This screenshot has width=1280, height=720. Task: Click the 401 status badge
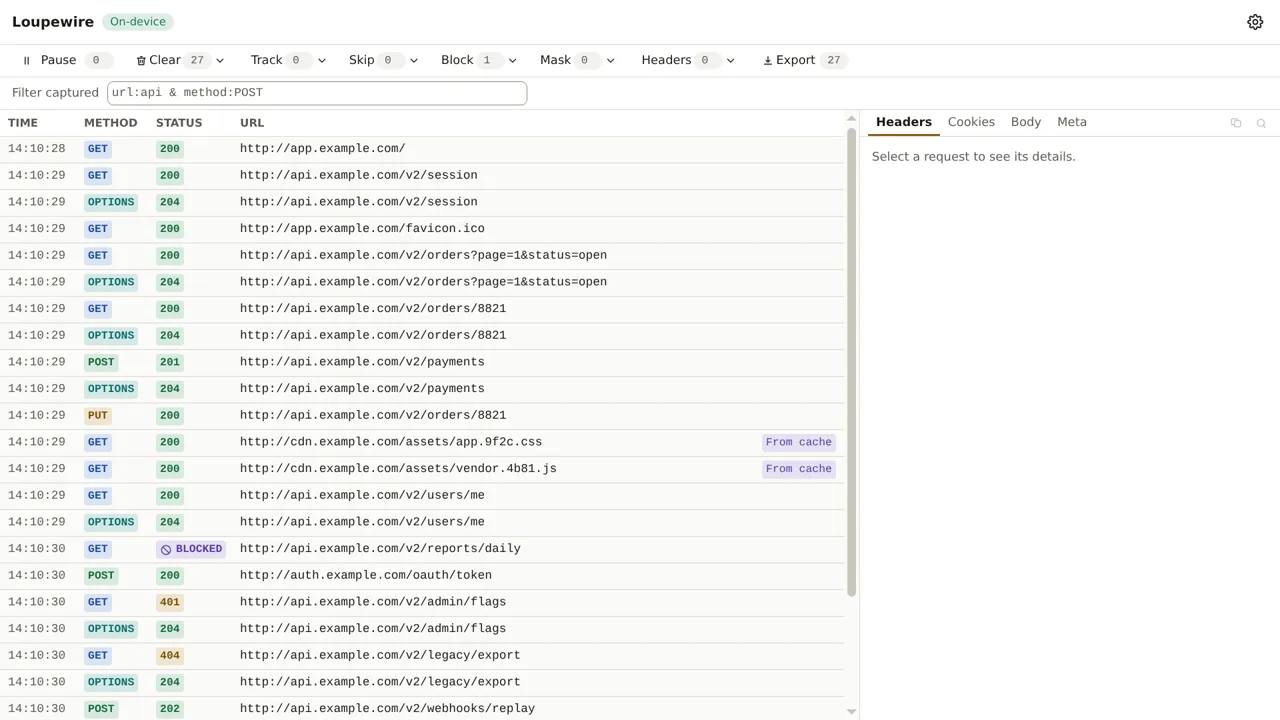[x=170, y=602]
